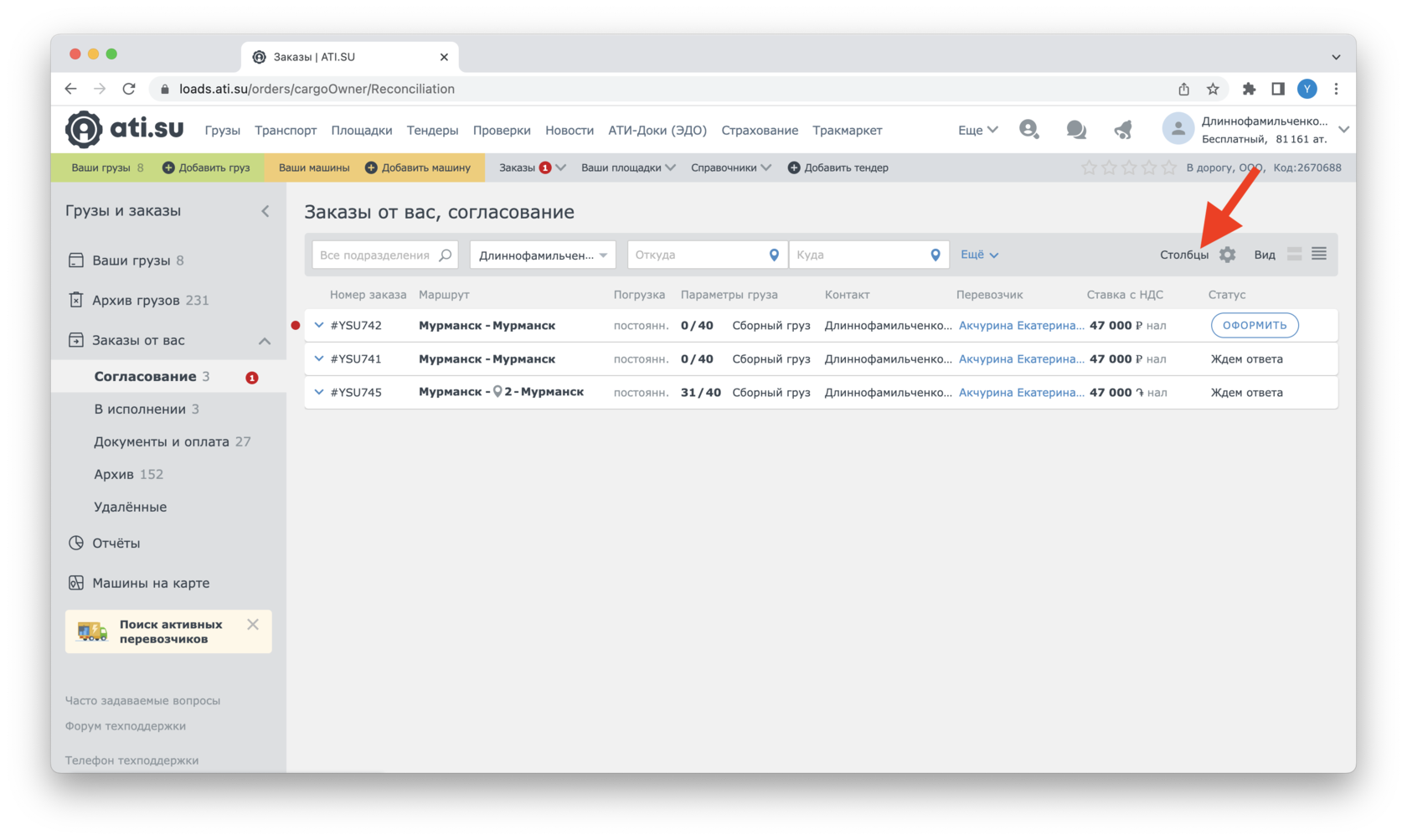Screen dimensions: 1407x840
Task: Click Добавить тендер button
Action: pos(838,167)
